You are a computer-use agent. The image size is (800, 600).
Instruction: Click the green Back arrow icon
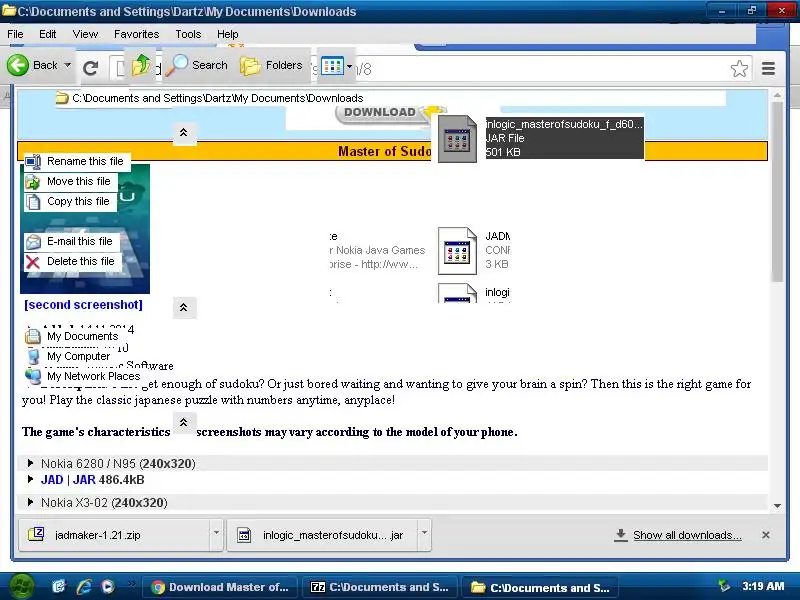18,65
